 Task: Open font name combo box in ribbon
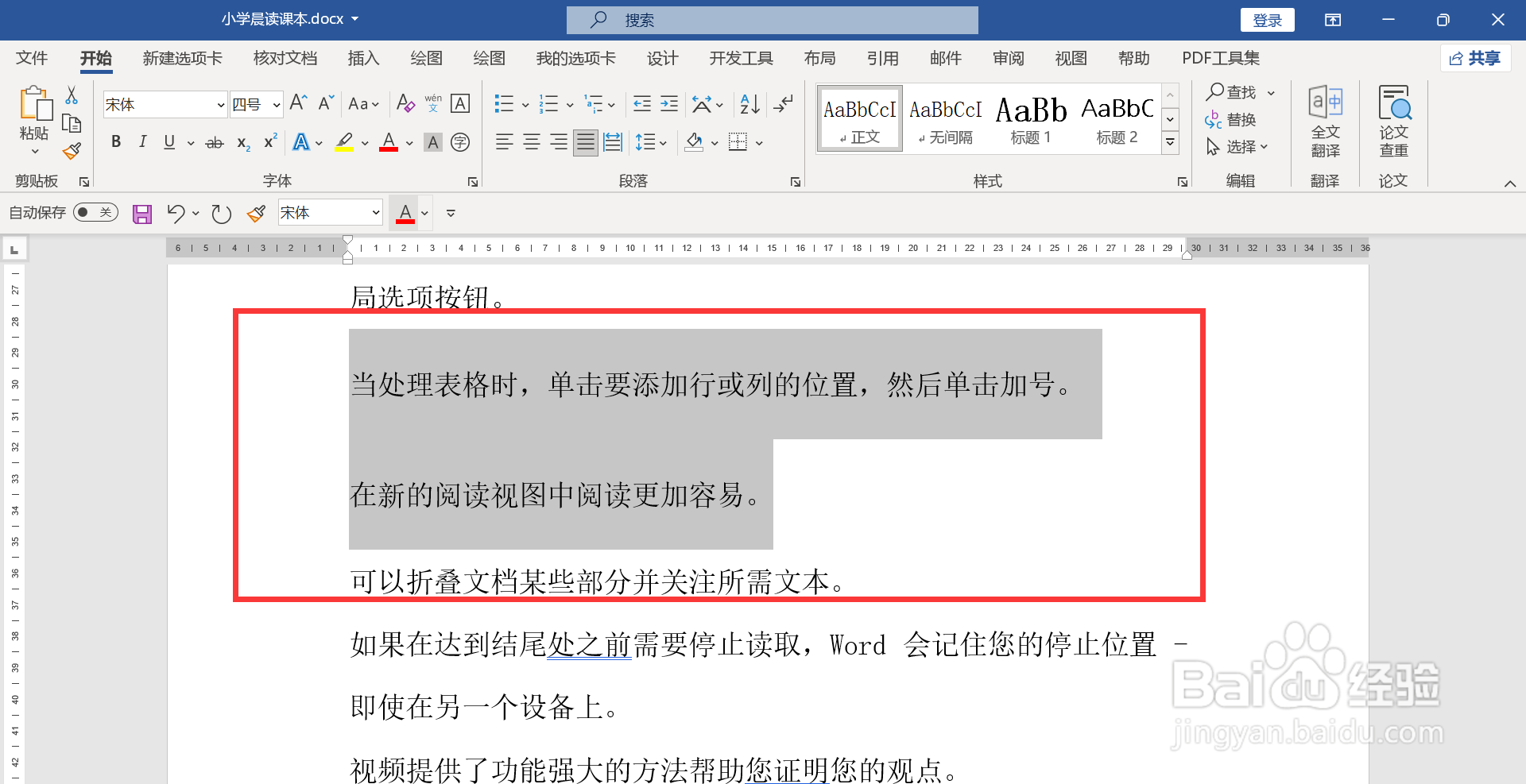(165, 105)
